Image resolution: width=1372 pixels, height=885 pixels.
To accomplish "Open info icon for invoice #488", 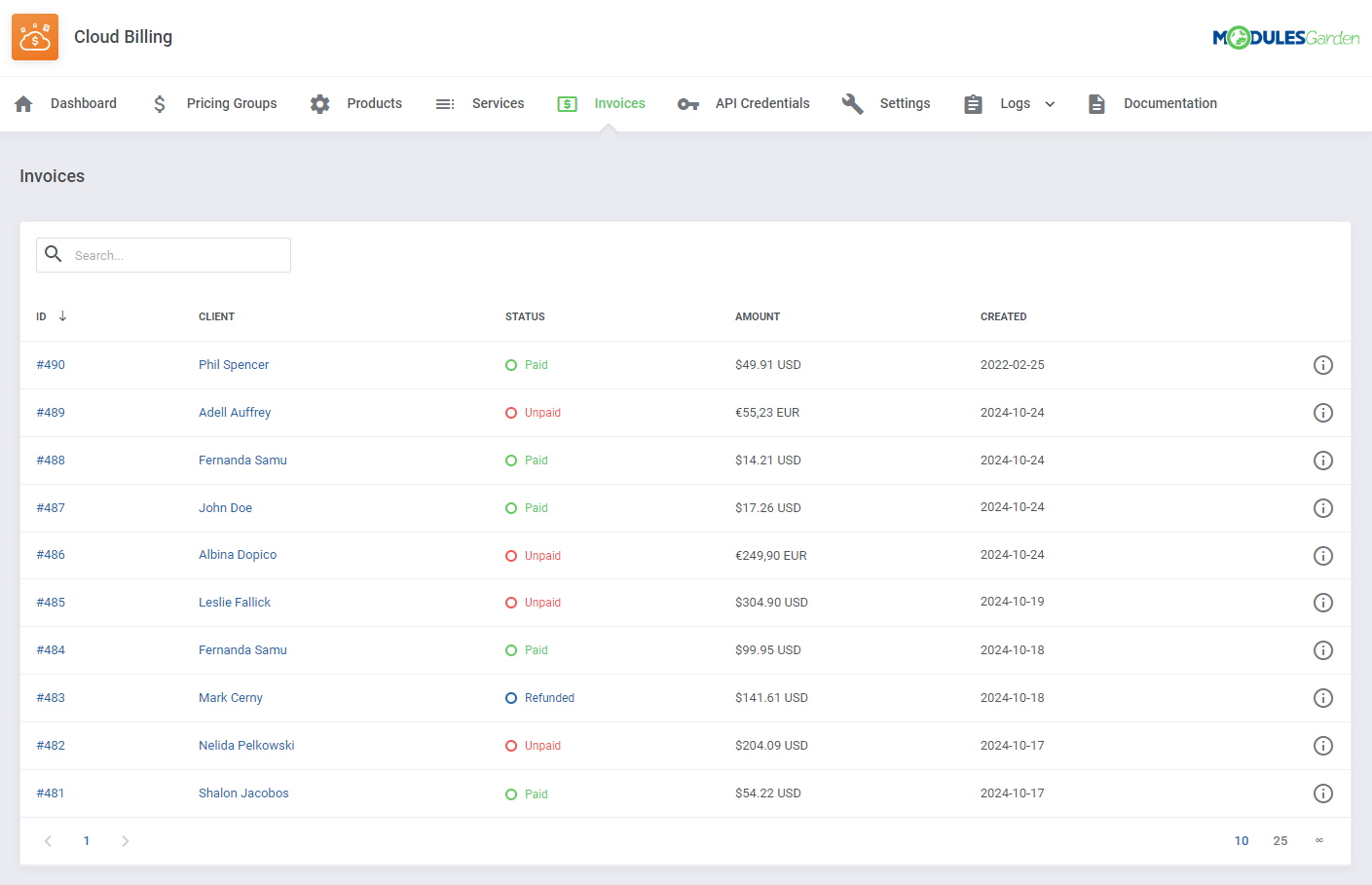I will point(1323,461).
